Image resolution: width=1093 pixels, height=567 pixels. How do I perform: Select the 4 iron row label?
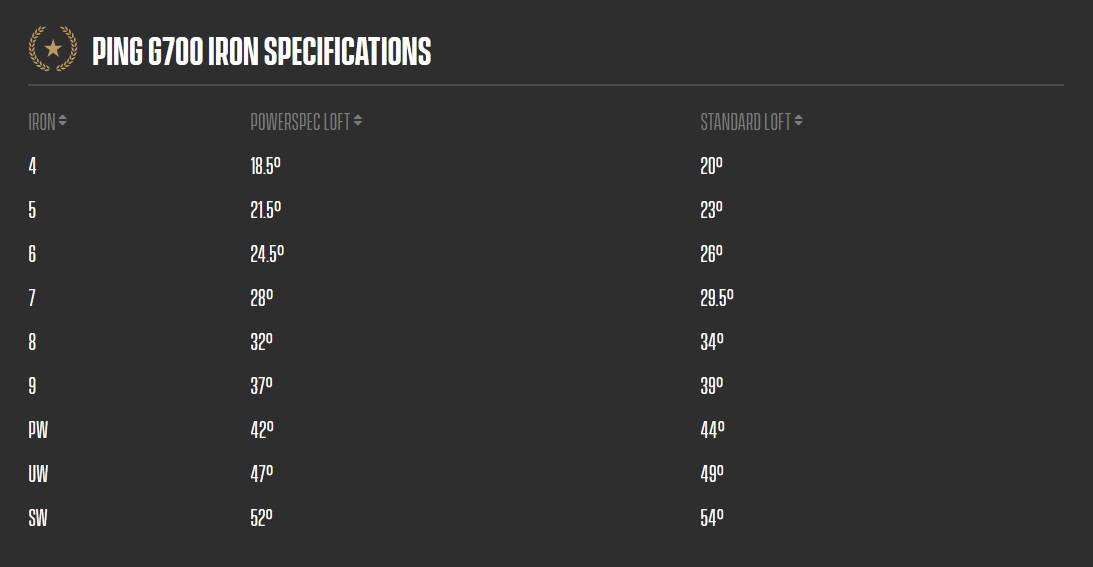point(32,166)
